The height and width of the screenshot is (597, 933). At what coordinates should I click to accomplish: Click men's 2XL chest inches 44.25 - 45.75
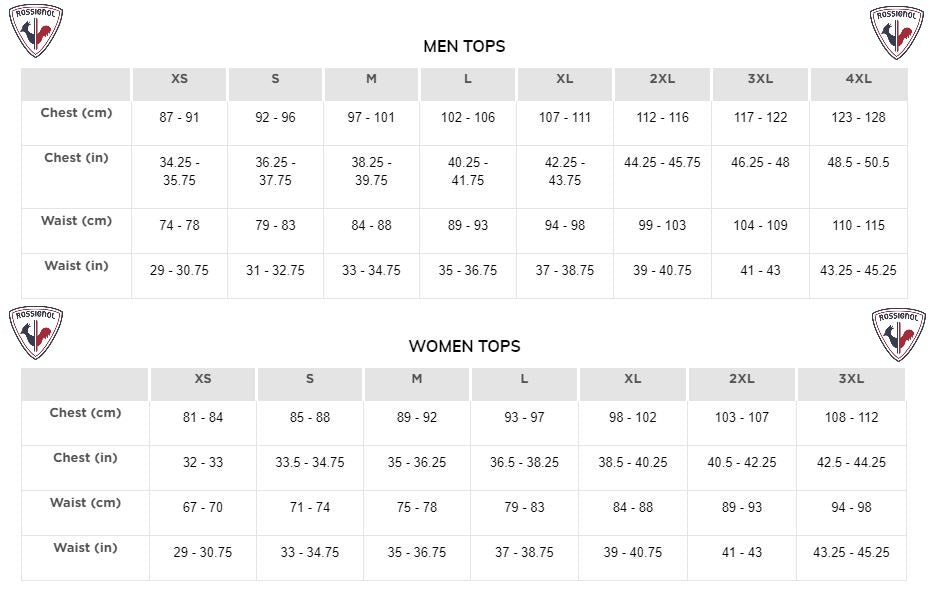coord(662,162)
